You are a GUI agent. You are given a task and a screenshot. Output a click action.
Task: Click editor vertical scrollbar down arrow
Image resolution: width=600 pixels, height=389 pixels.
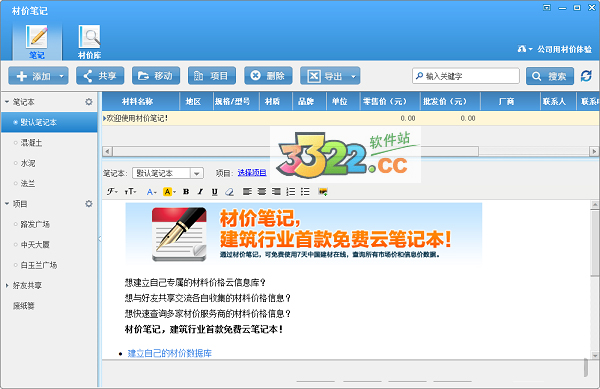click(x=595, y=355)
